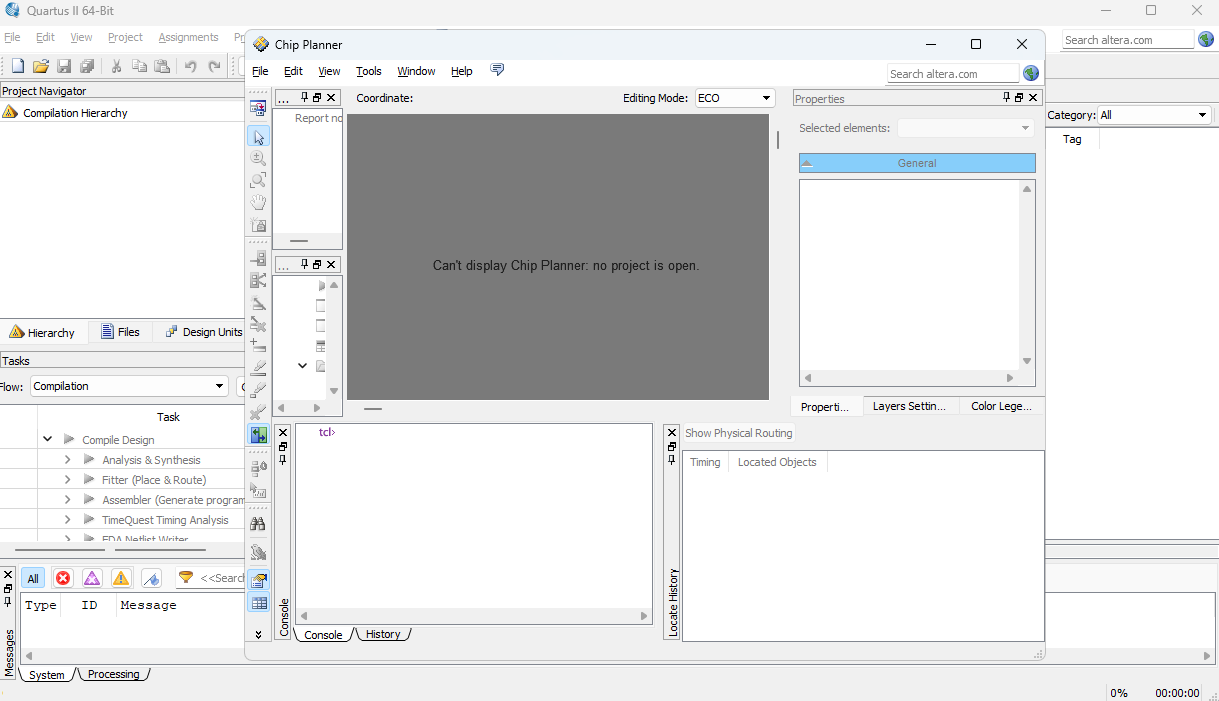Filter messages by purple critical warning icon
1219x701 pixels.
pos(92,578)
